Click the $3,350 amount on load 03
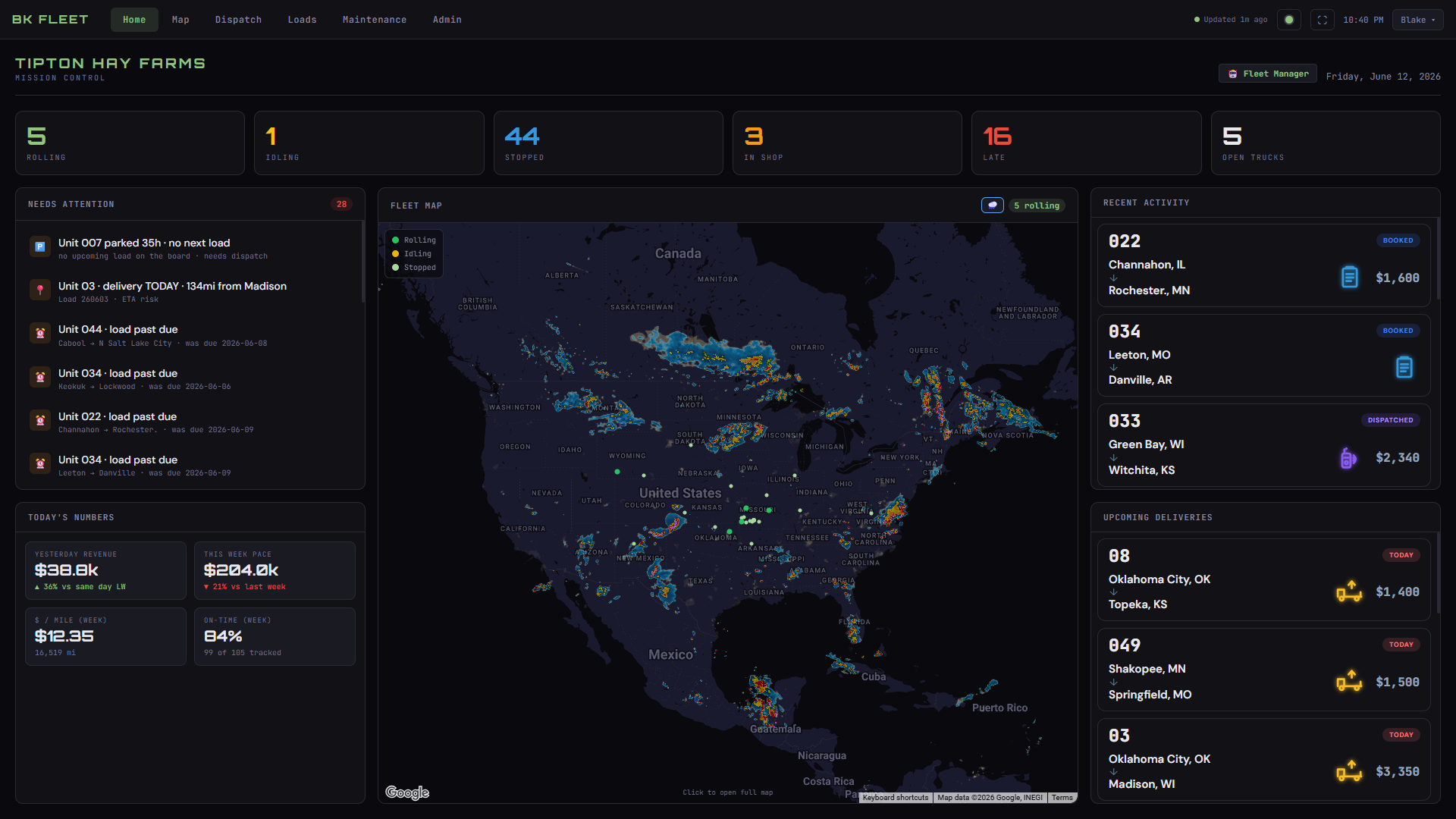The image size is (1456, 819). [1398, 772]
